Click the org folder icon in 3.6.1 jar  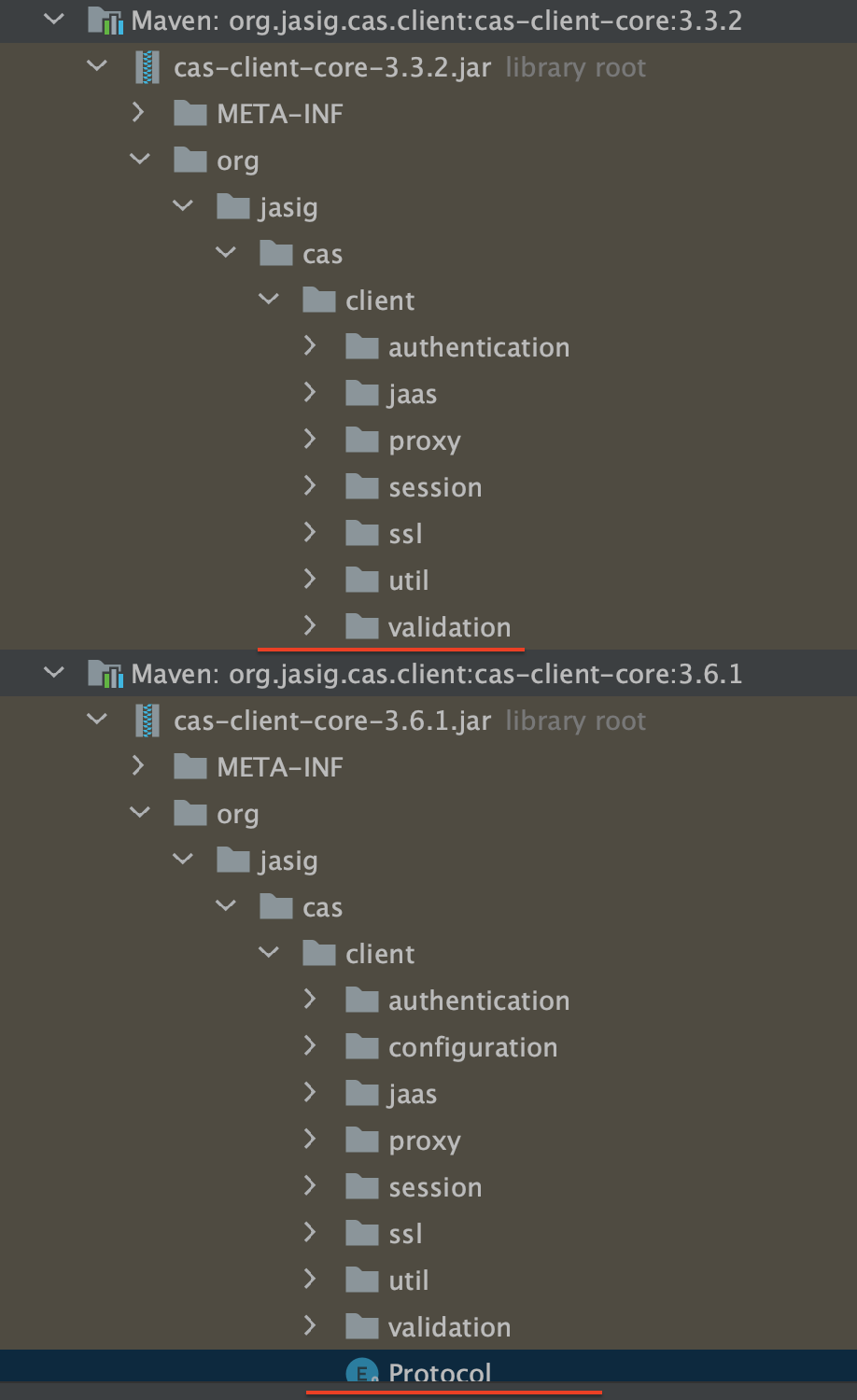click(x=190, y=813)
